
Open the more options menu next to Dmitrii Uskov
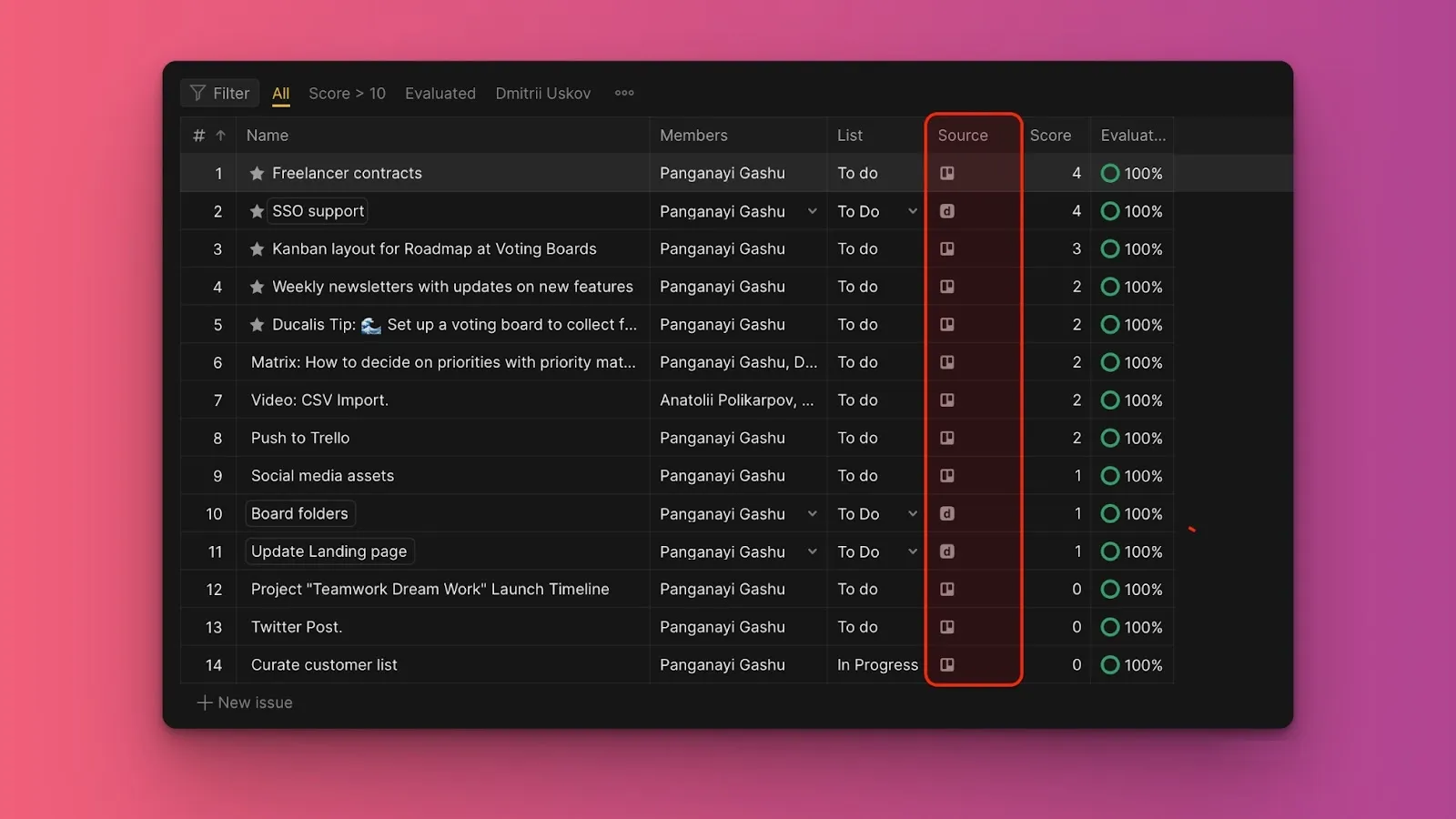(624, 93)
